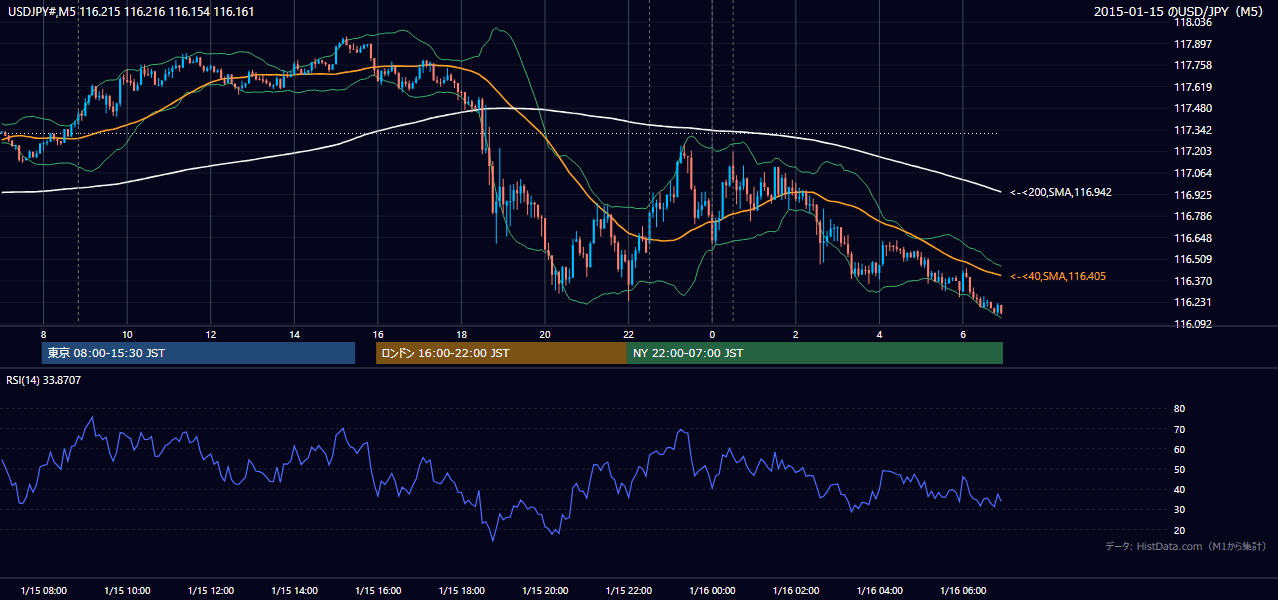Screen dimensions: 1278x600
Task: Click the 東京 08:00-15:30 JST session bar
Action: pyautogui.click(x=198, y=353)
